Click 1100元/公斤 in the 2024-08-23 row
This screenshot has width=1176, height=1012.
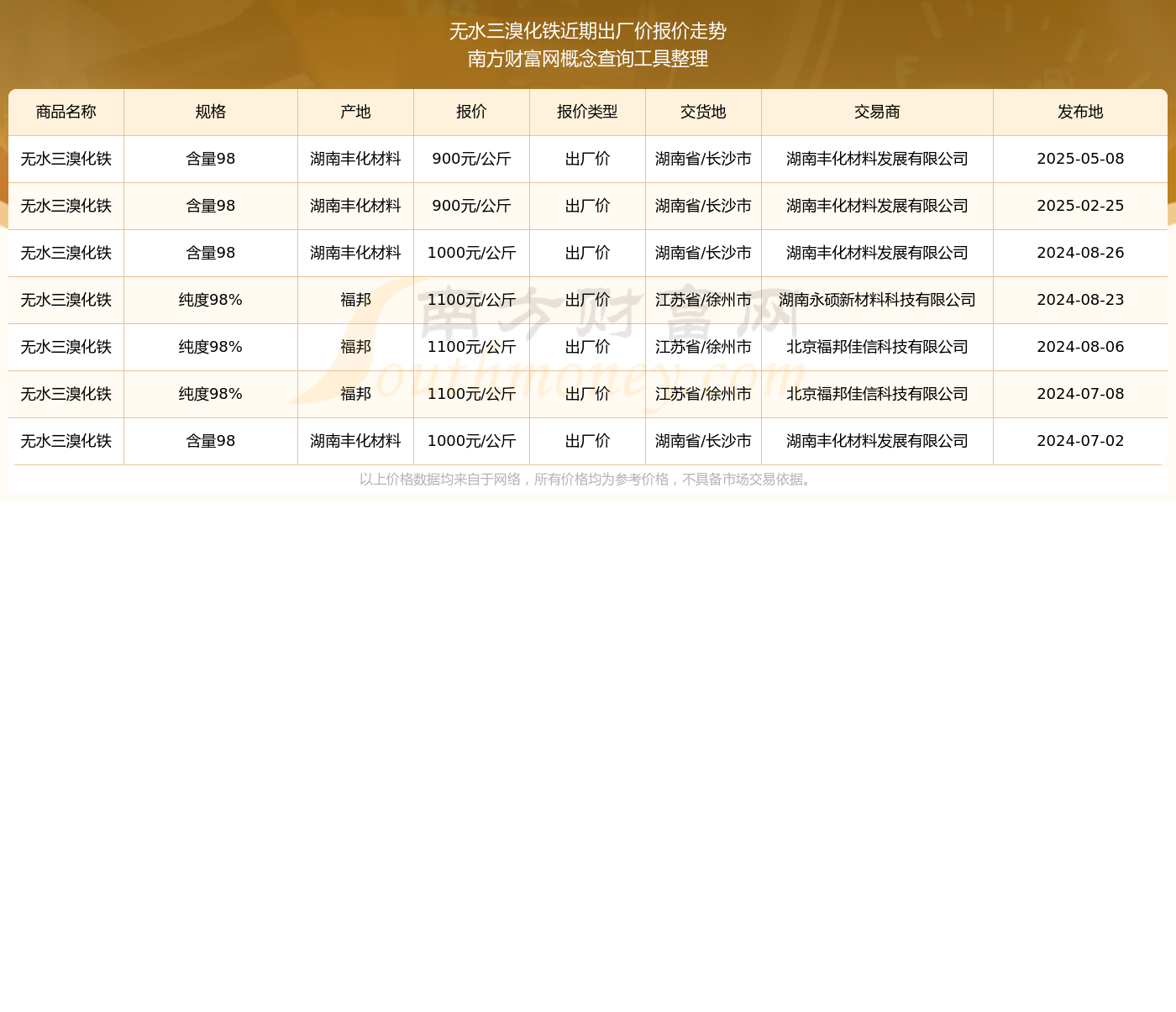click(x=471, y=300)
